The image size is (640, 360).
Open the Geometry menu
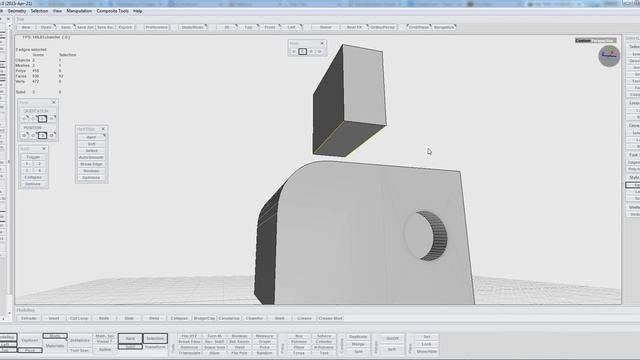click(x=17, y=11)
